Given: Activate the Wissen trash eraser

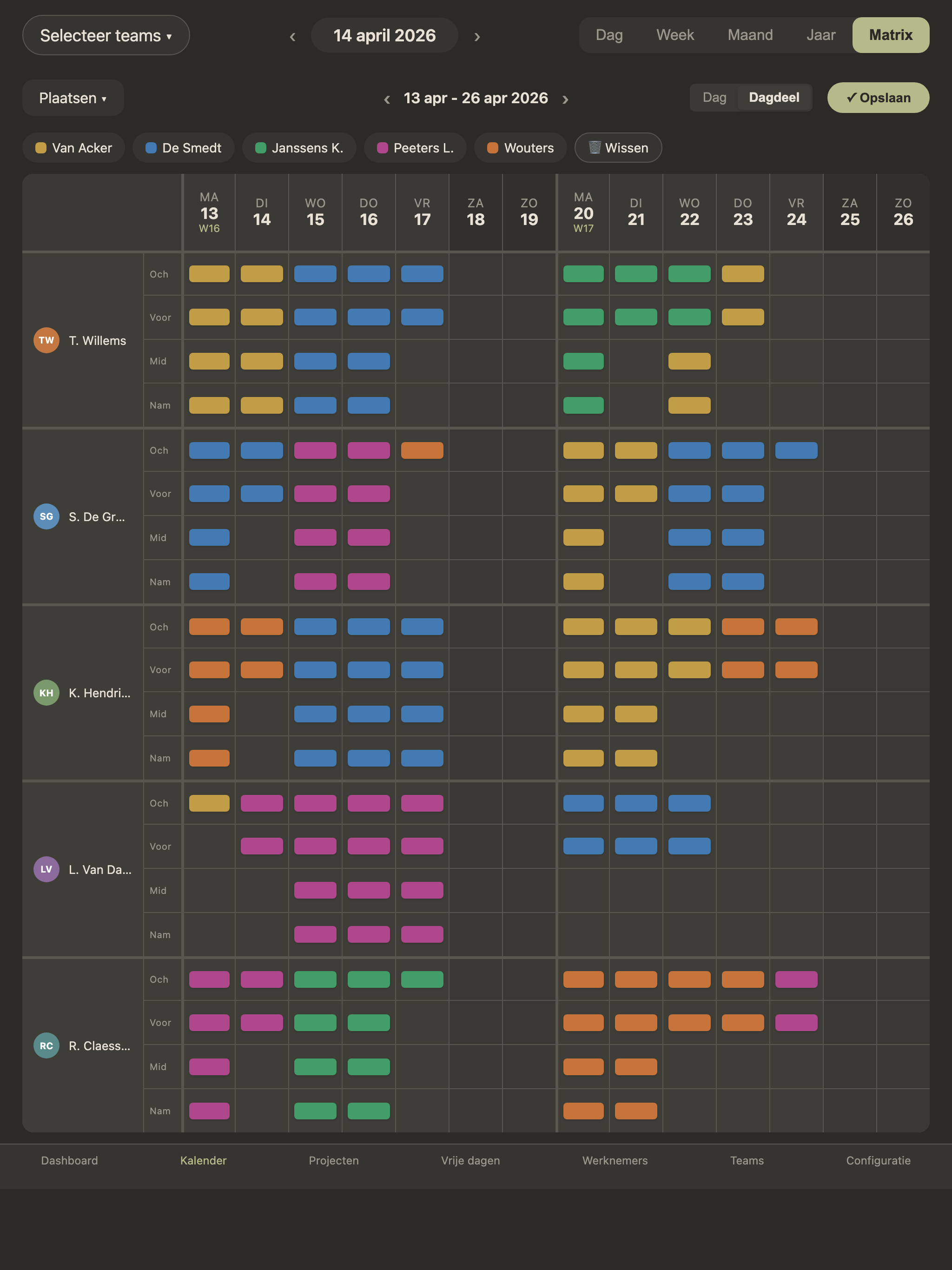Looking at the screenshot, I should click(618, 148).
